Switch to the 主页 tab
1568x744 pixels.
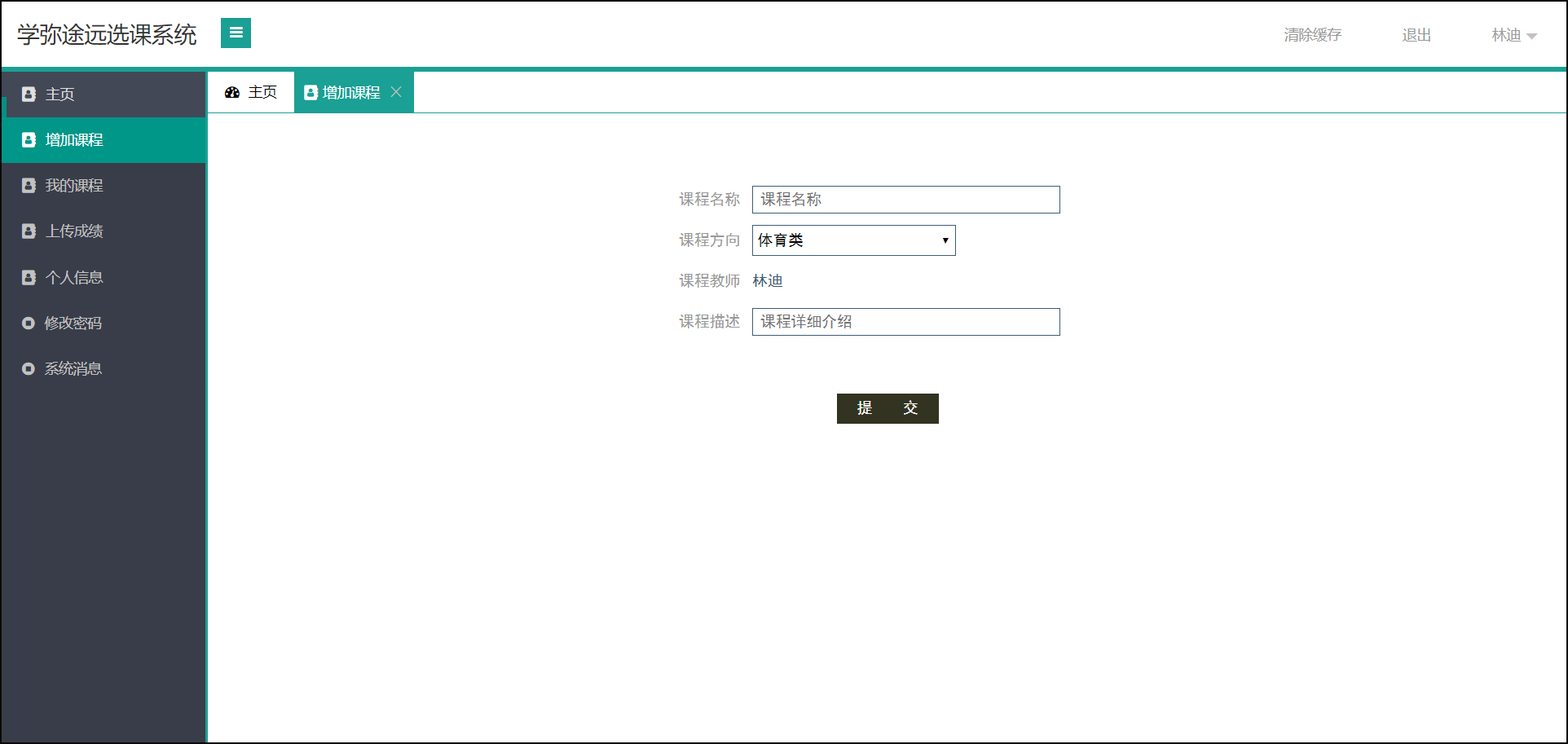[260, 92]
